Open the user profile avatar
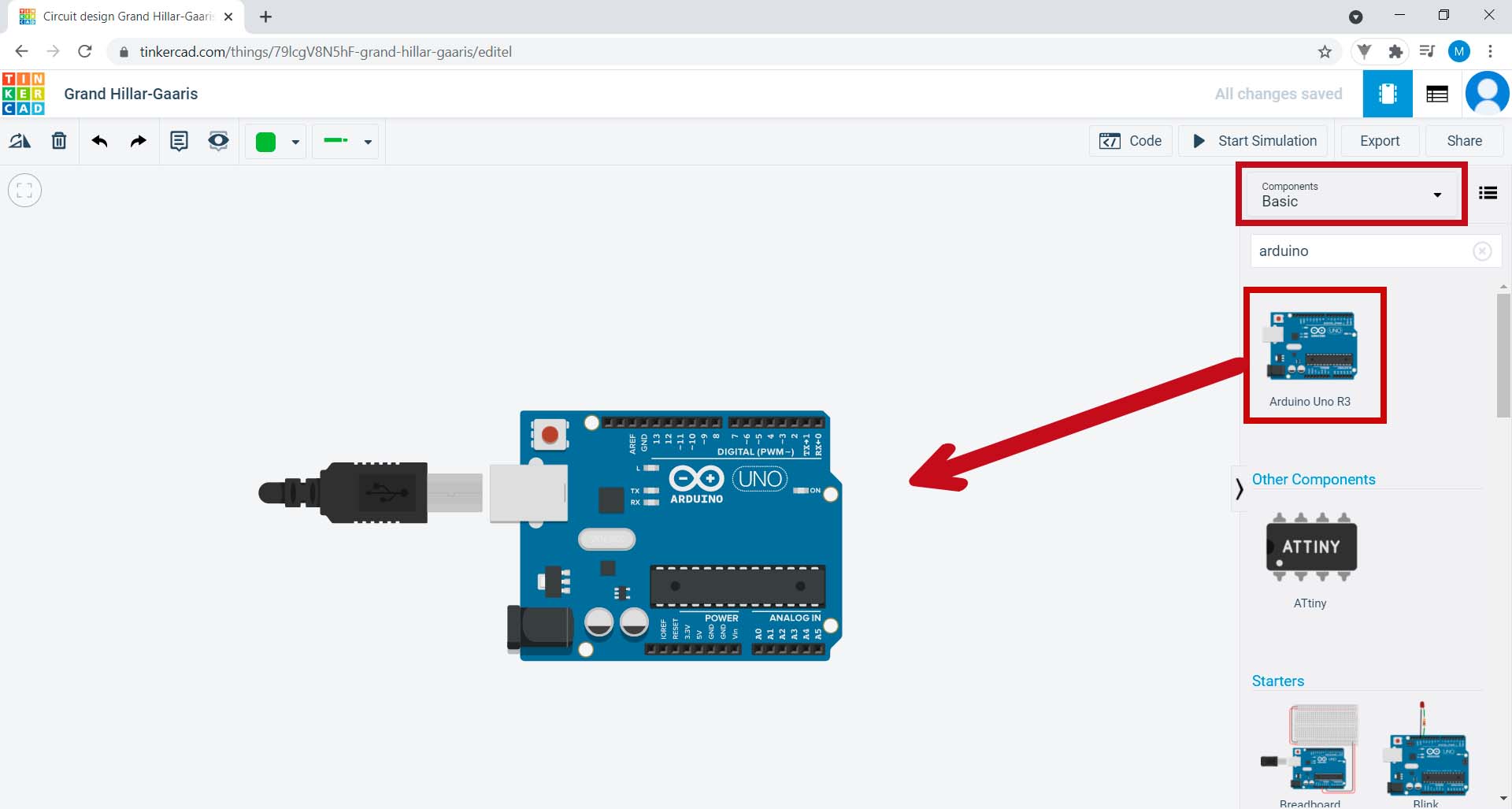Screen dimensions: 1512x809 [x=1487, y=94]
